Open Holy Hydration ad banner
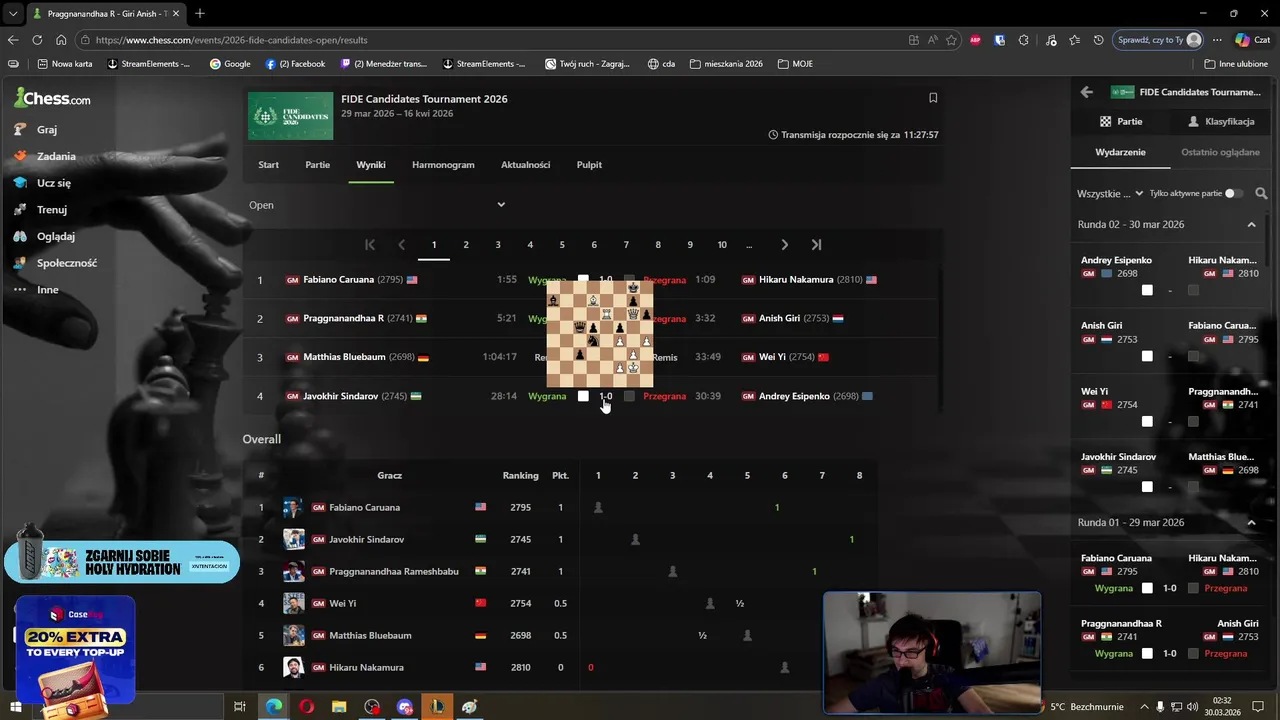The image size is (1280, 720). click(x=121, y=561)
